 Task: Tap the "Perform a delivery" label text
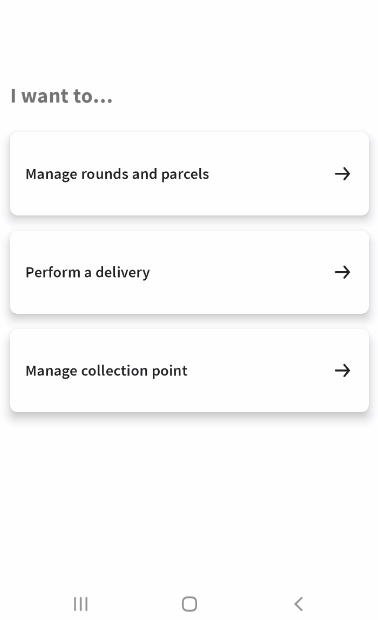click(88, 272)
